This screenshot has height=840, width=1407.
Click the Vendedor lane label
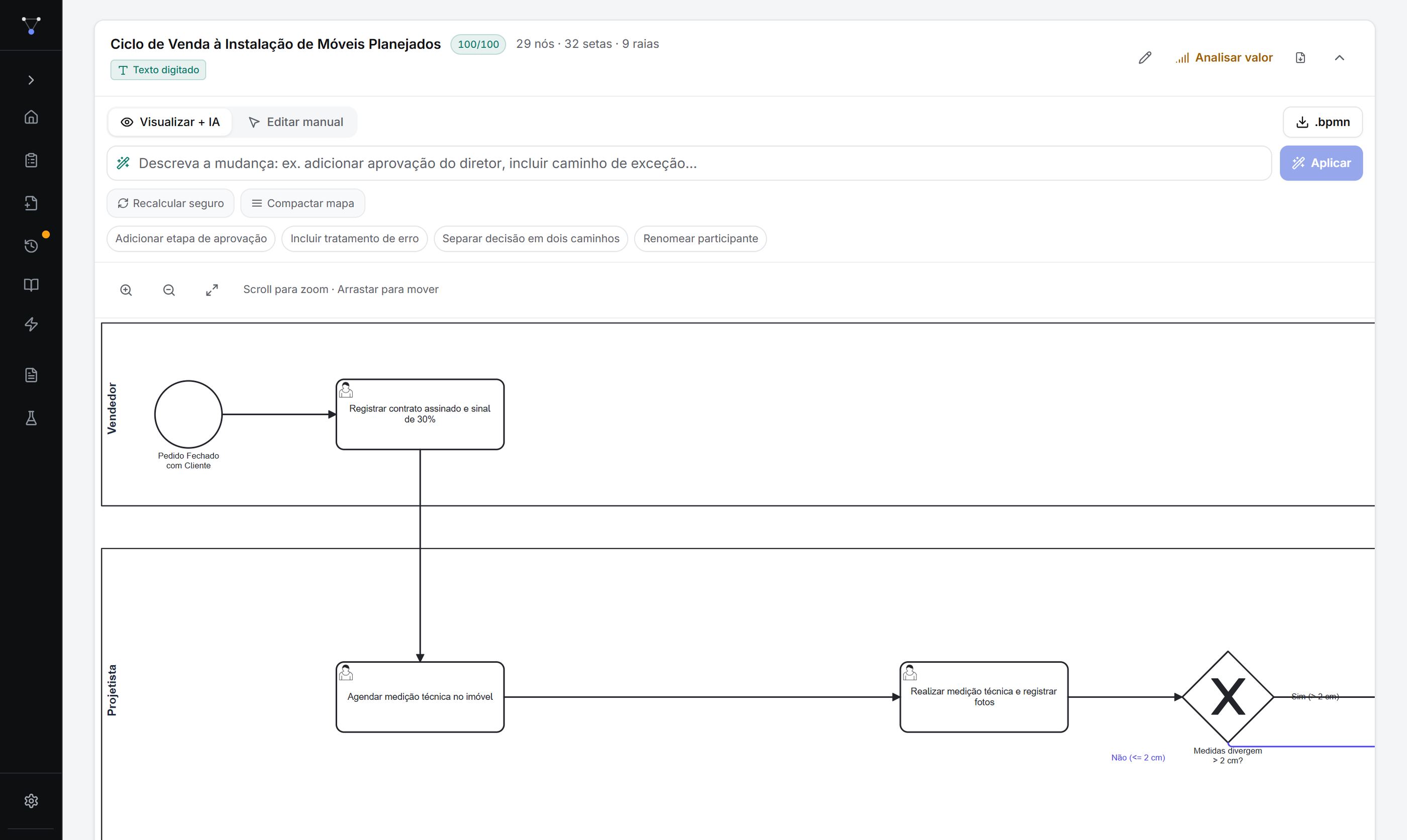click(112, 408)
